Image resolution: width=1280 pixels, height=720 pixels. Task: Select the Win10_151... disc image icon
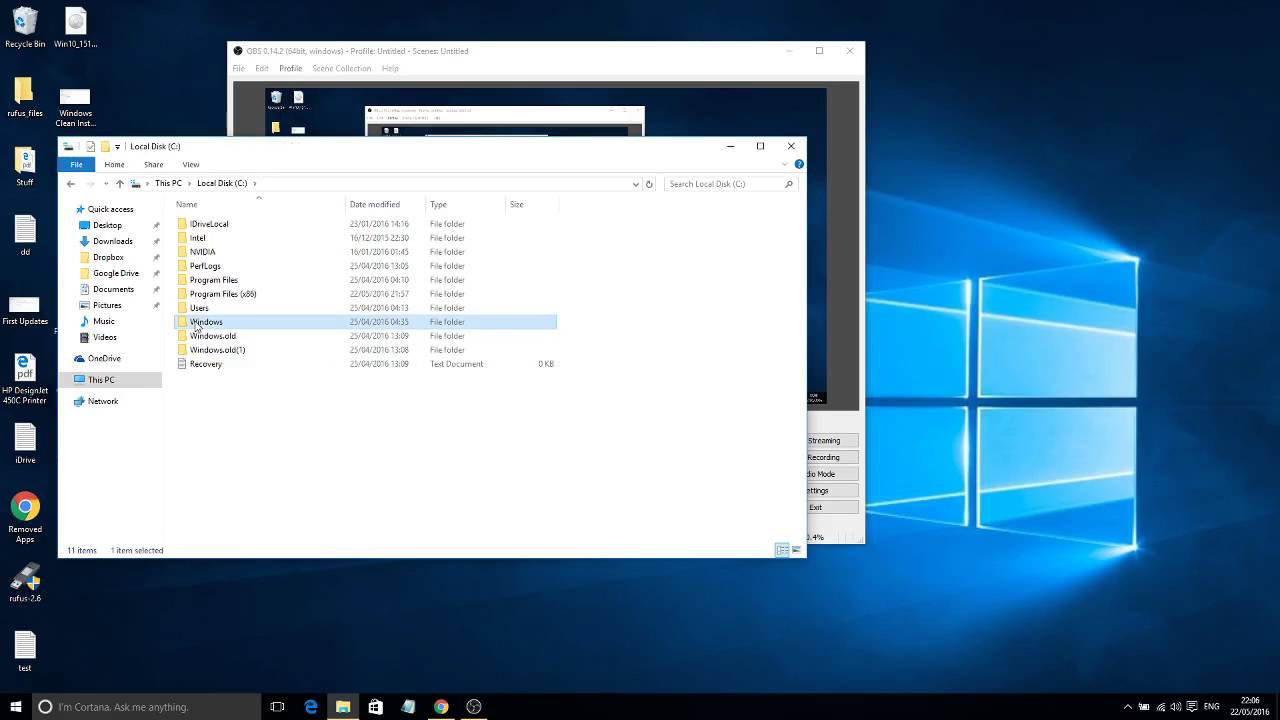click(75, 27)
